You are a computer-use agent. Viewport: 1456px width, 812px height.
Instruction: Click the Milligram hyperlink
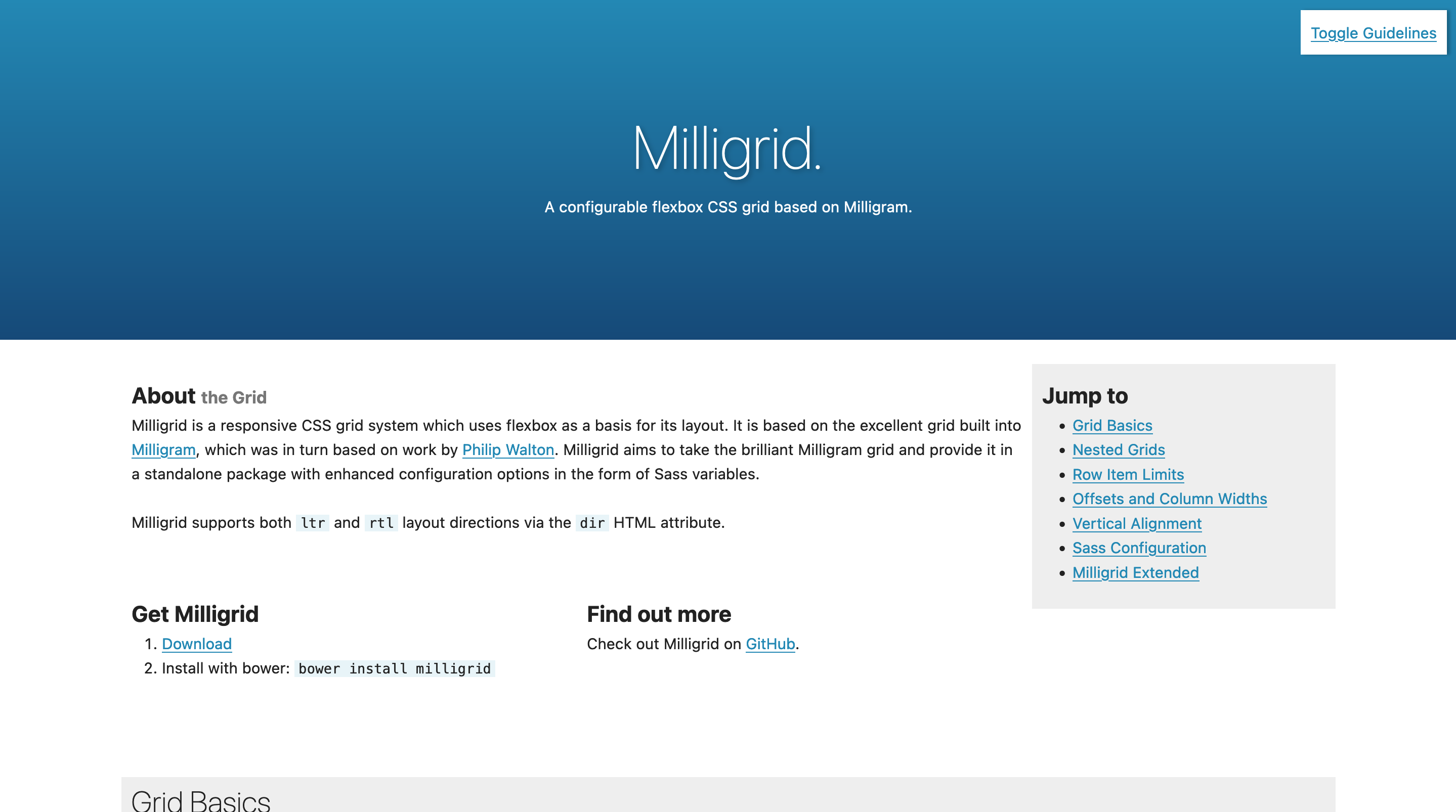(163, 449)
